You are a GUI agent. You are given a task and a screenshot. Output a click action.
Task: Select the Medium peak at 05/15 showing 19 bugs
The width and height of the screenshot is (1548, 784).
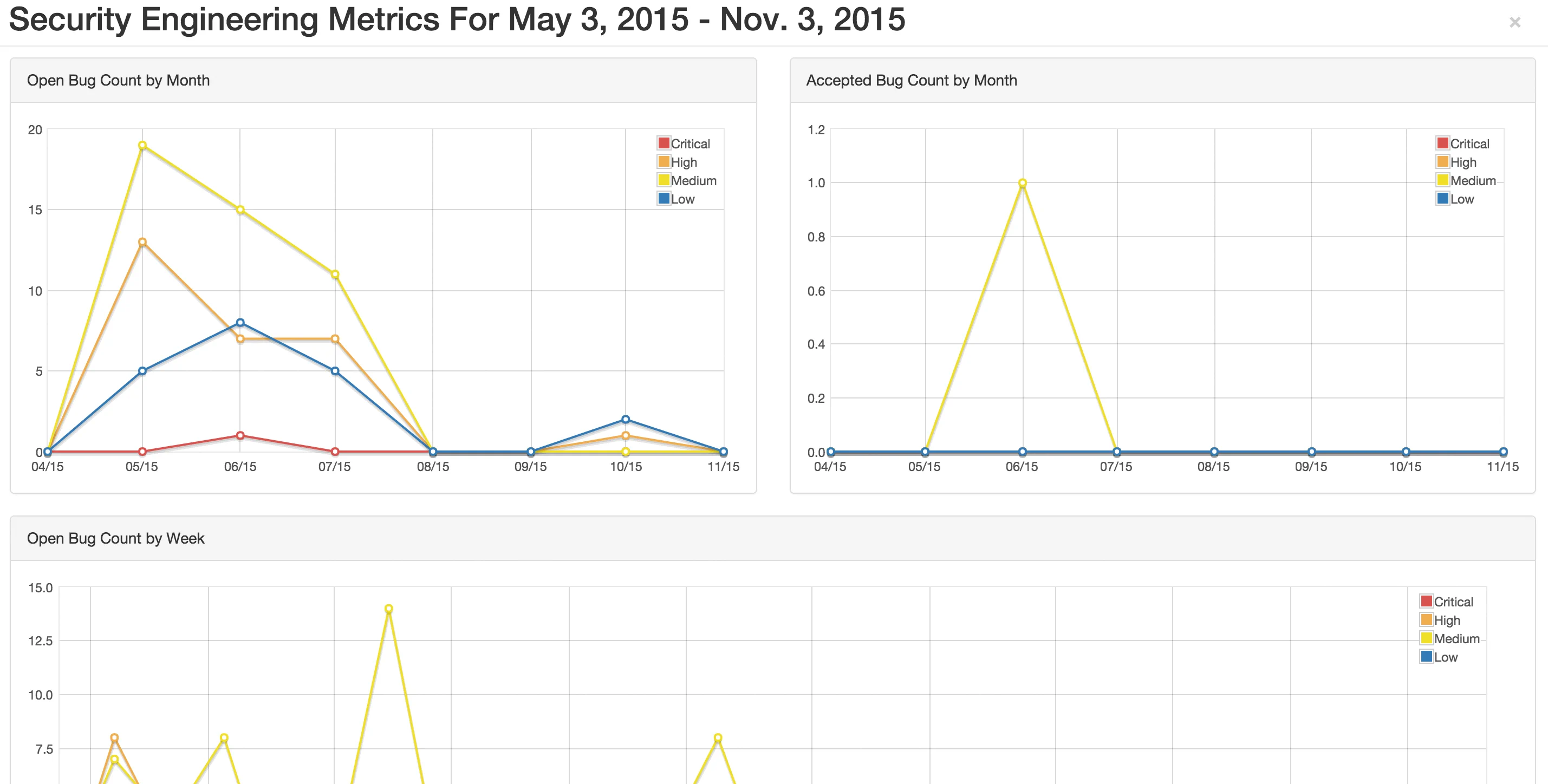142,145
